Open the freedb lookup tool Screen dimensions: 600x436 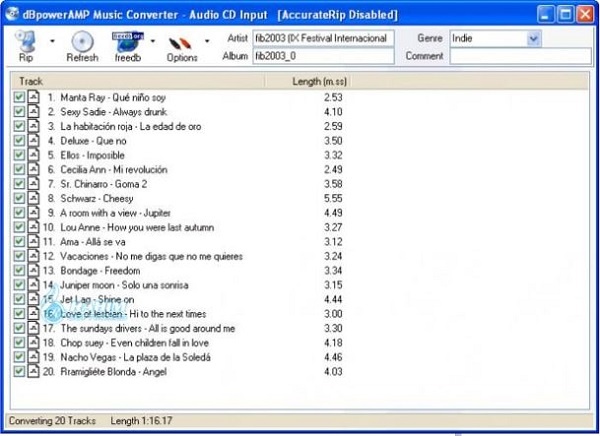click(x=127, y=42)
